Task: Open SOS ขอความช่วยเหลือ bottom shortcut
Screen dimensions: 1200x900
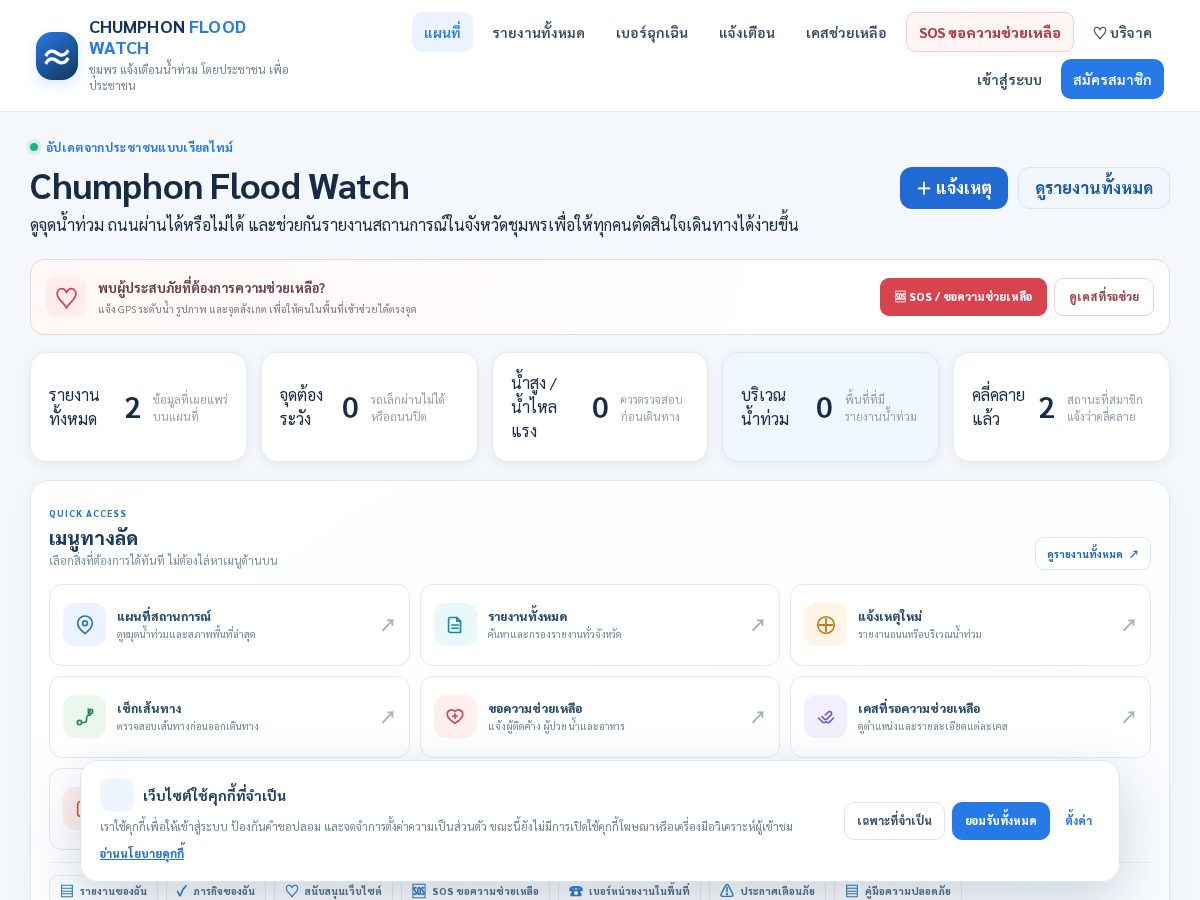Action: point(475,890)
